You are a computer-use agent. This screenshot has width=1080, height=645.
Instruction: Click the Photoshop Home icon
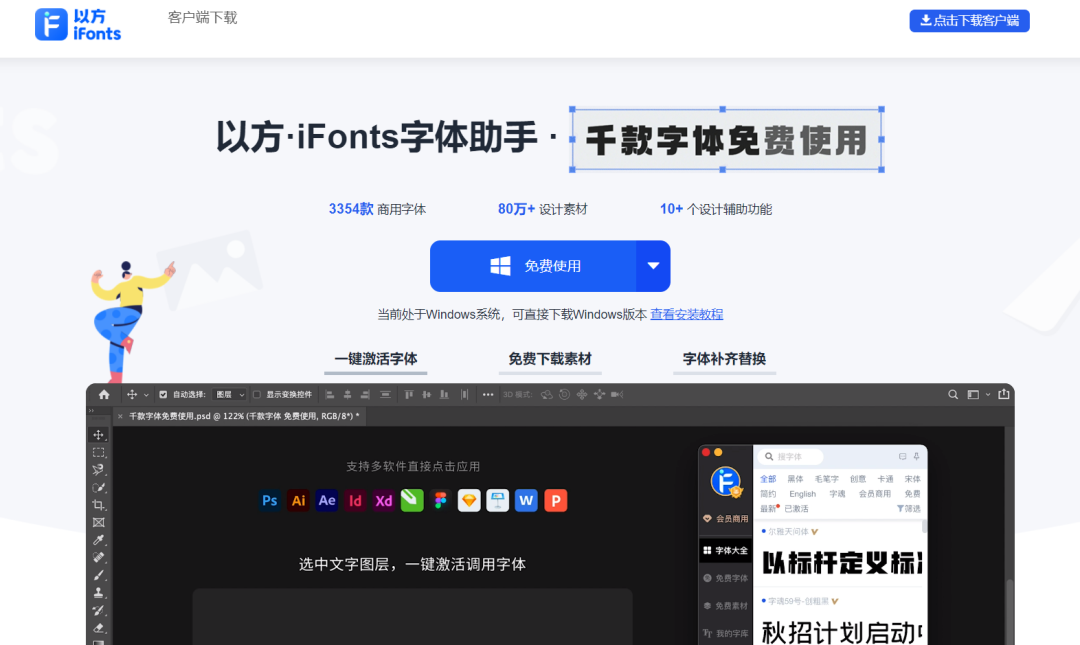tap(104, 394)
